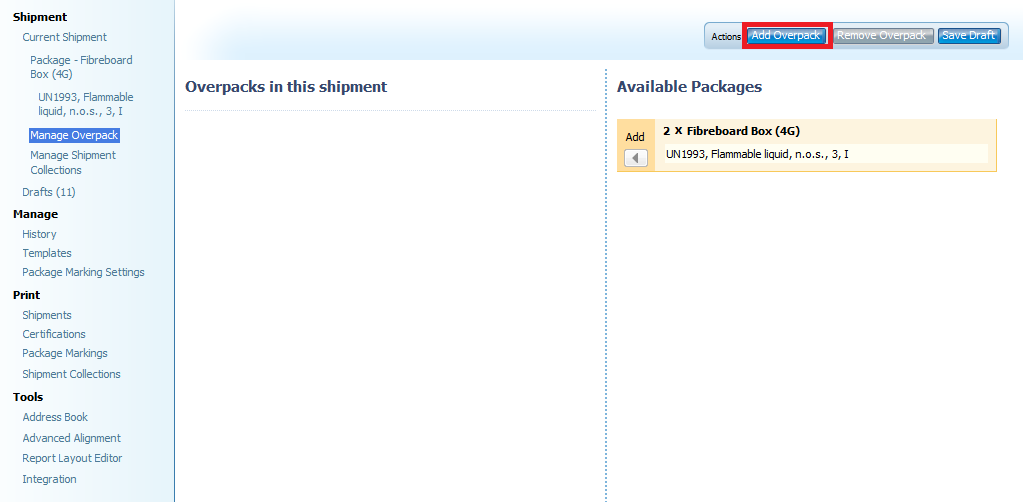1023x502 pixels.
Task: Open Package Markings under Print
Action: [65, 353]
